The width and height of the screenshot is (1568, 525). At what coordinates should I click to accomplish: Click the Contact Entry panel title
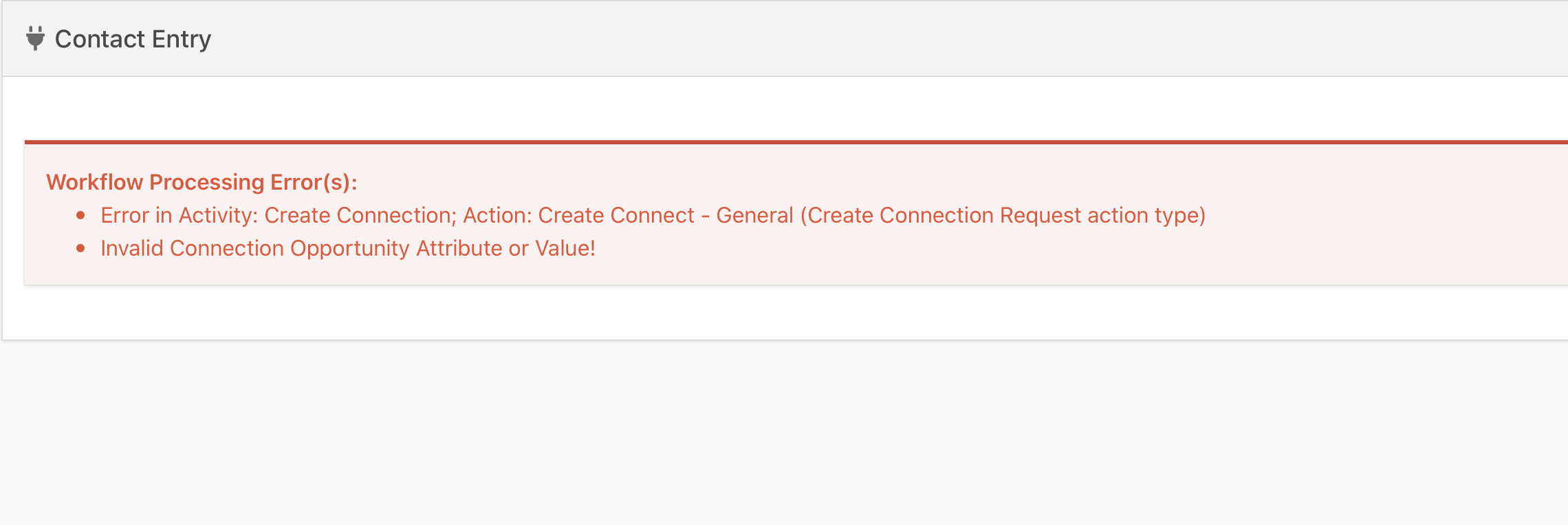tap(133, 39)
